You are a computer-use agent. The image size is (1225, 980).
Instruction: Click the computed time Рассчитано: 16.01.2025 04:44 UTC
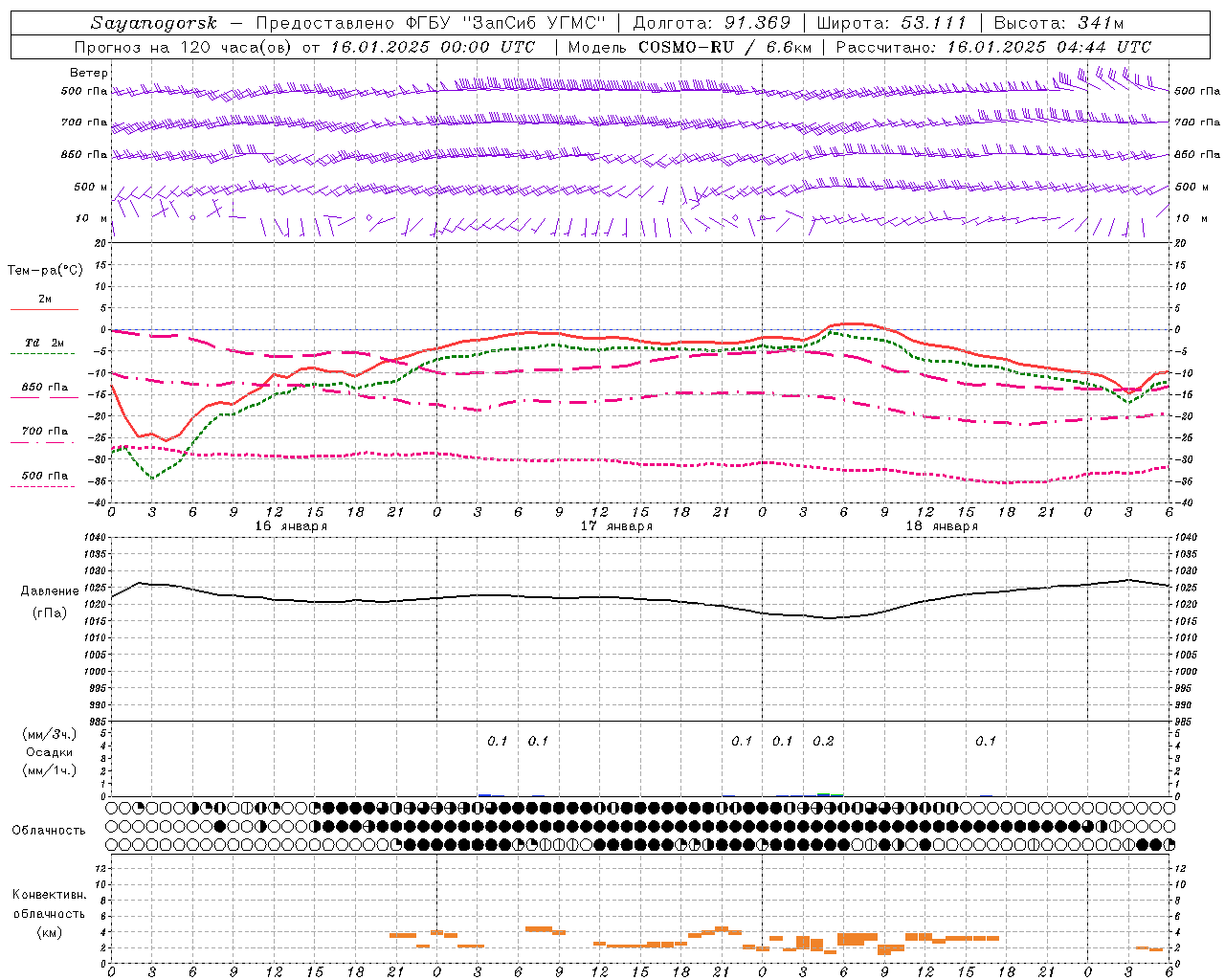click(993, 46)
